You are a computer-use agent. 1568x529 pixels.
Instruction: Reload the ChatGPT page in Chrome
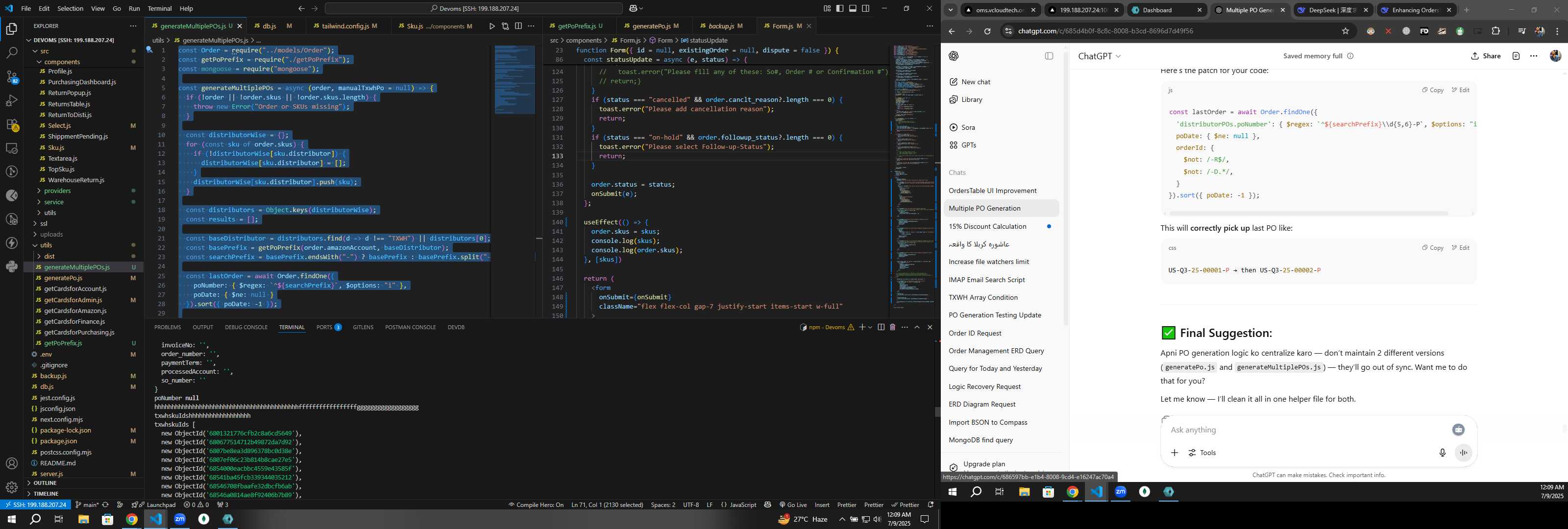click(x=987, y=31)
